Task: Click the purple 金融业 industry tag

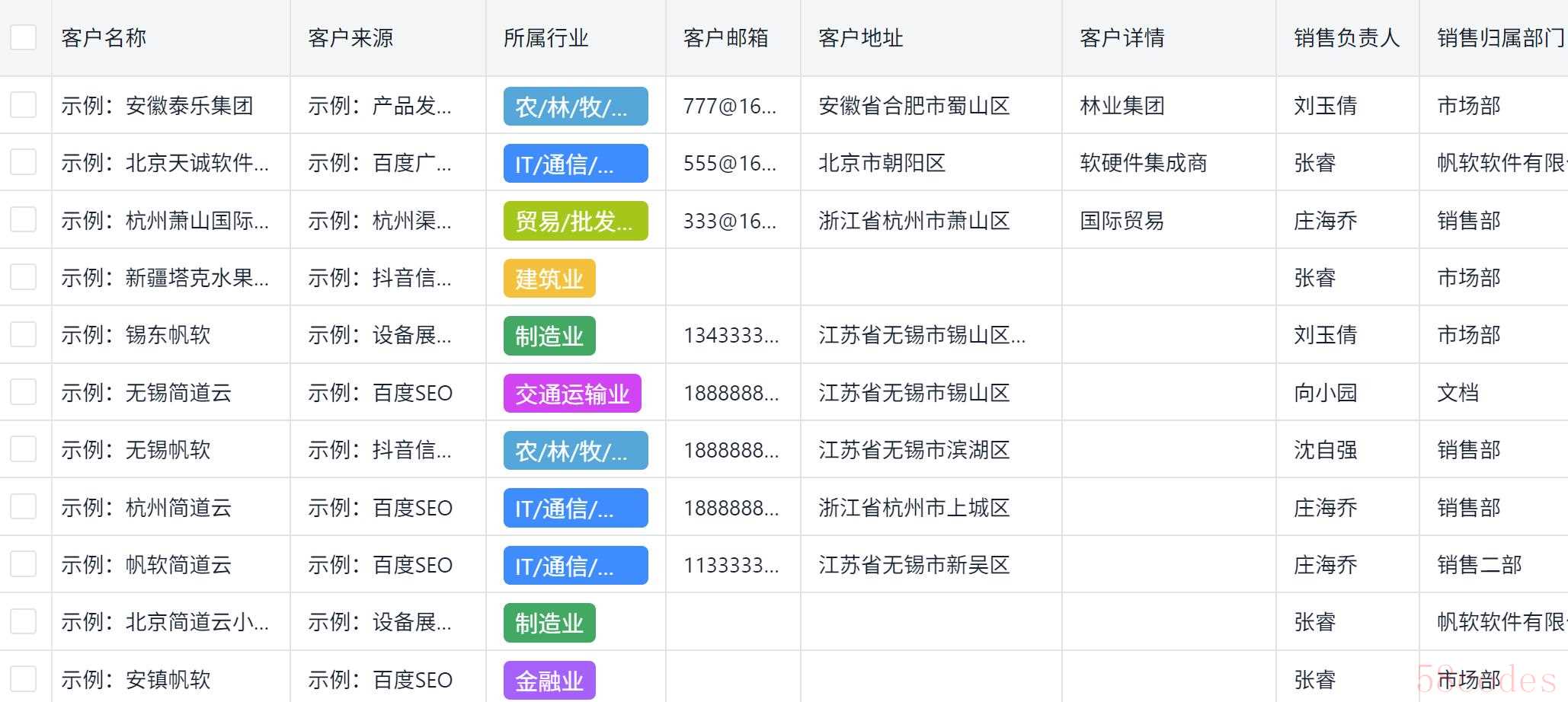Action: coord(549,681)
